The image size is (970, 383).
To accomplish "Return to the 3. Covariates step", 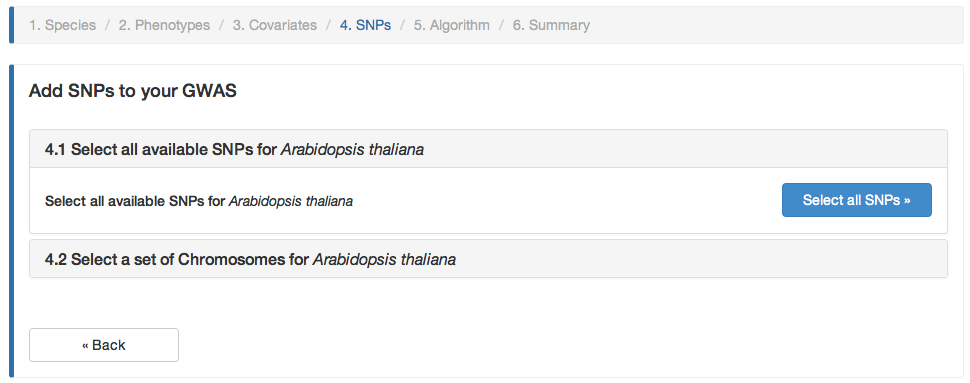I will (x=275, y=25).
